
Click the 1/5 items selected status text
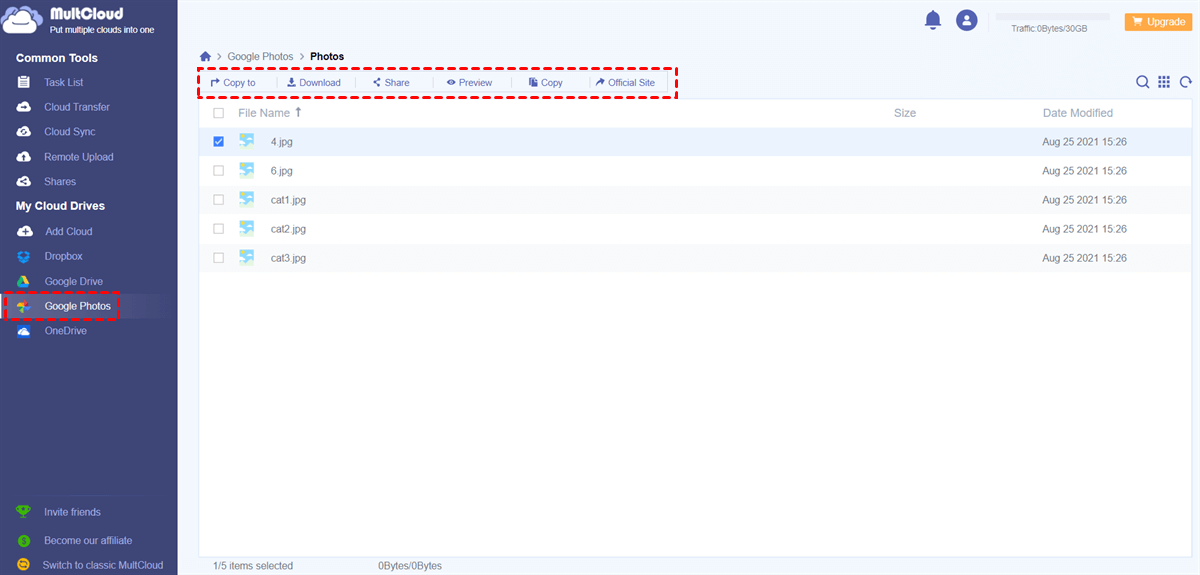tap(253, 566)
